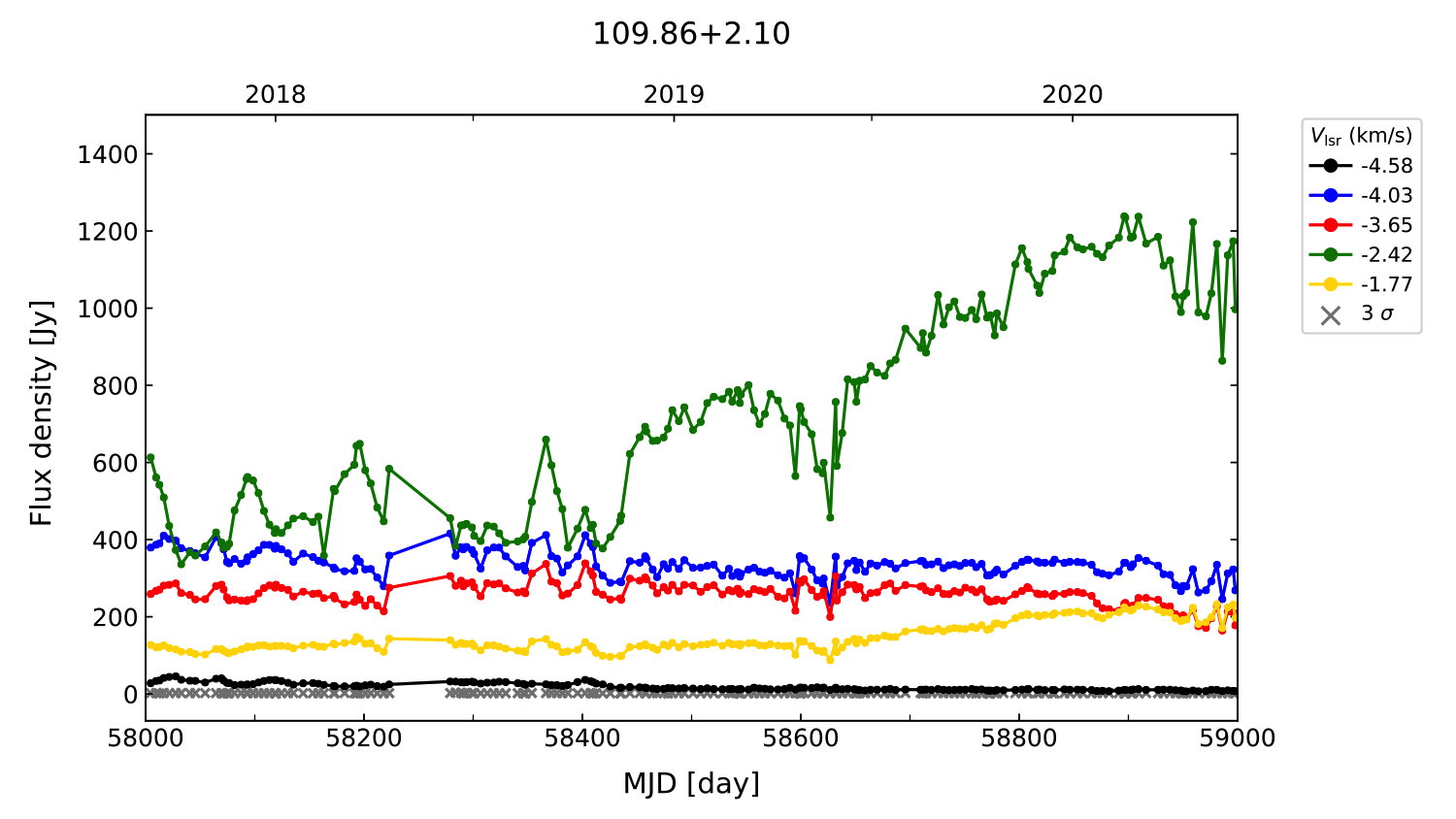Select the 2018 label on top axis
The image size is (1456, 819).
[275, 95]
